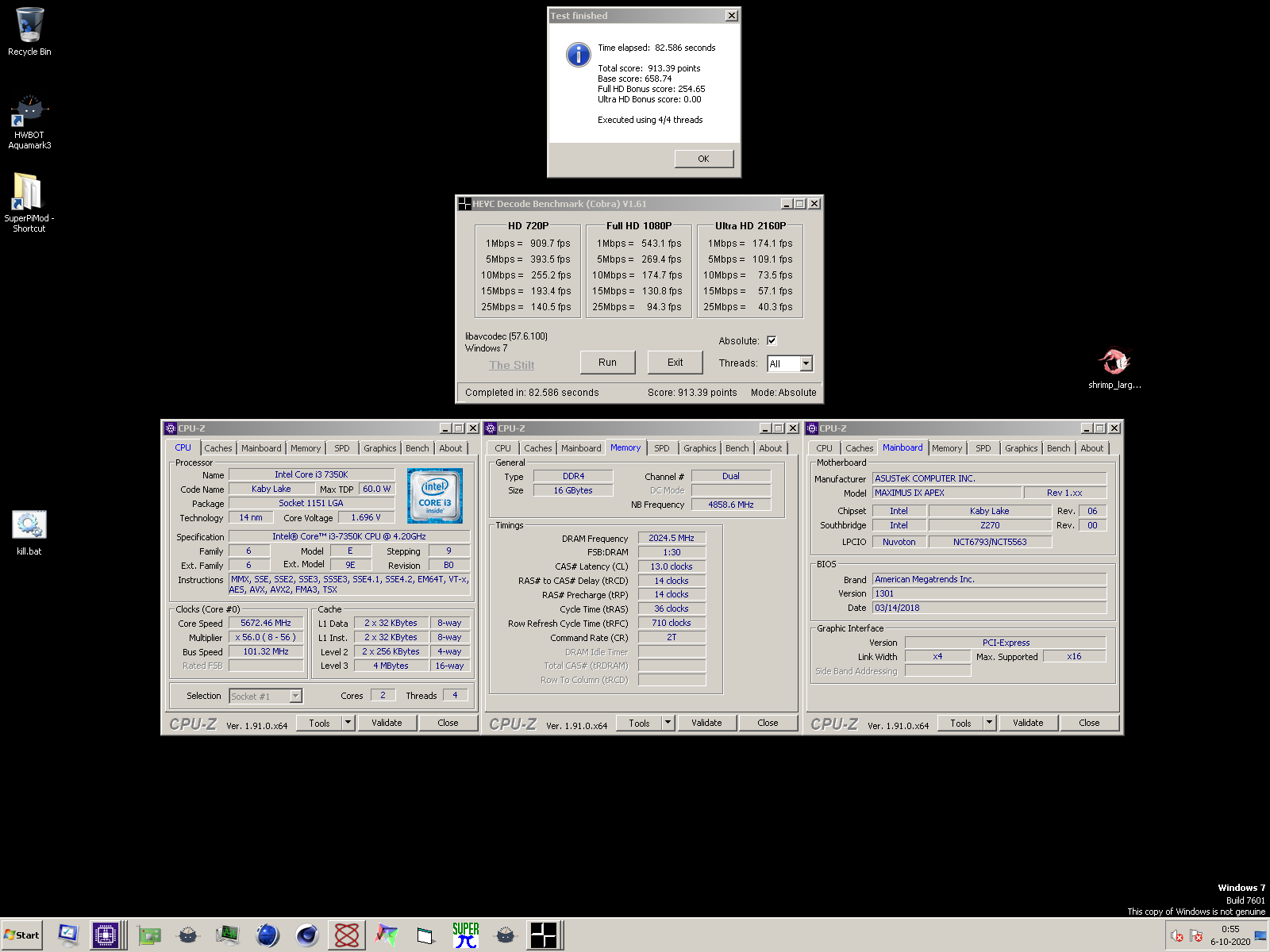Open Mainboard tab in the Memory CPU-Z window
Image resolution: width=1270 pixels, height=952 pixels.
pos(581,448)
